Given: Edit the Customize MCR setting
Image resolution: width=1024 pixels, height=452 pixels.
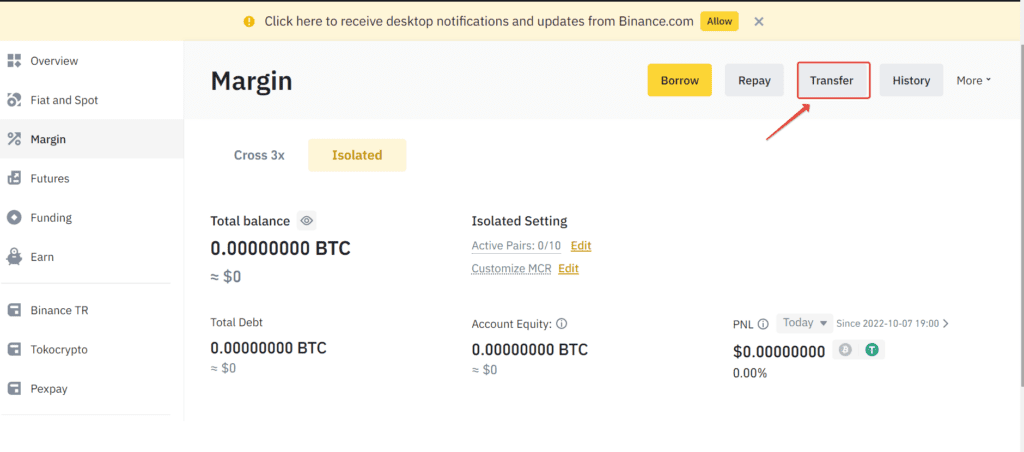Looking at the screenshot, I should pyautogui.click(x=568, y=268).
